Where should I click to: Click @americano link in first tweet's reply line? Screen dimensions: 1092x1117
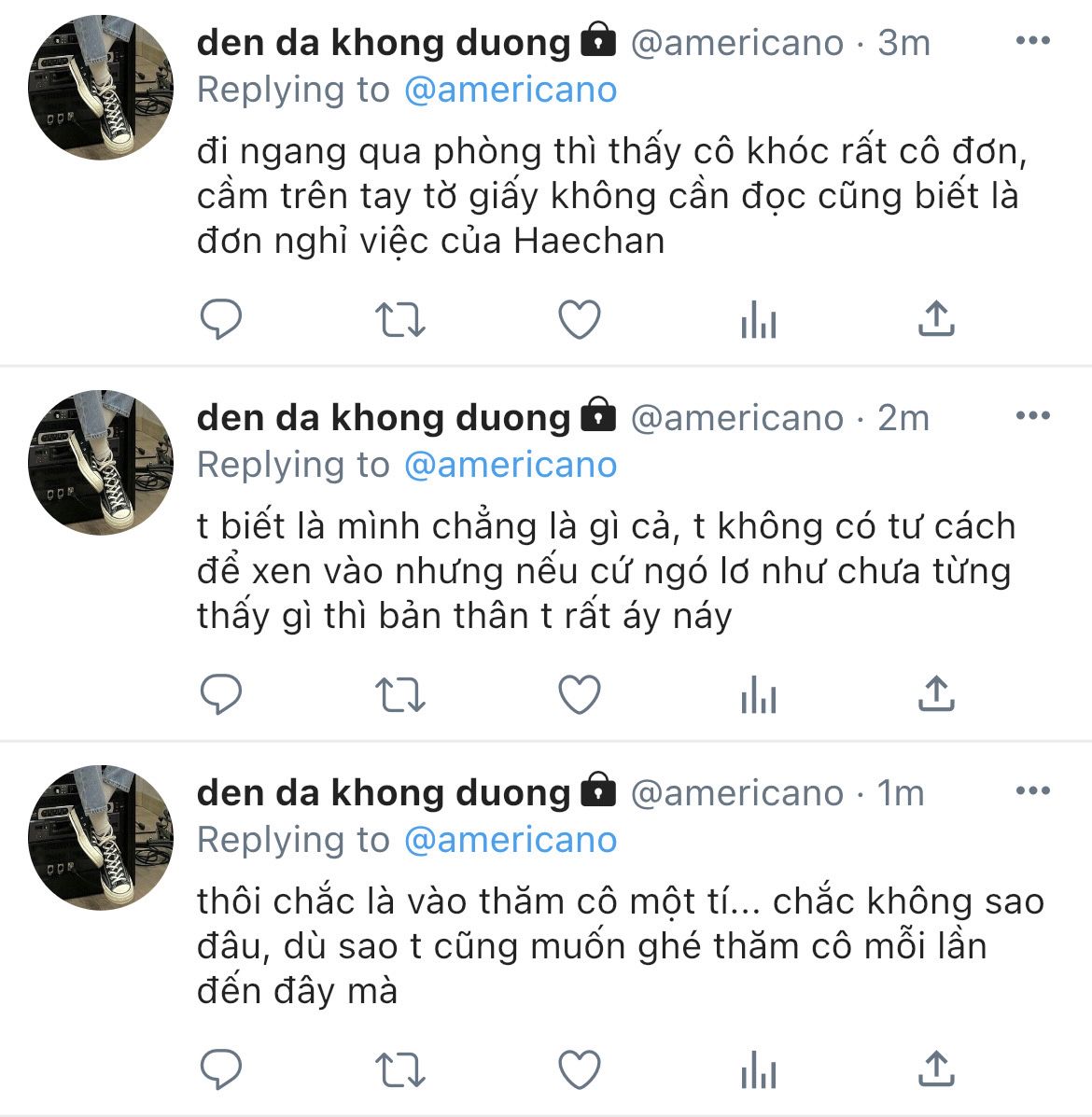(511, 90)
